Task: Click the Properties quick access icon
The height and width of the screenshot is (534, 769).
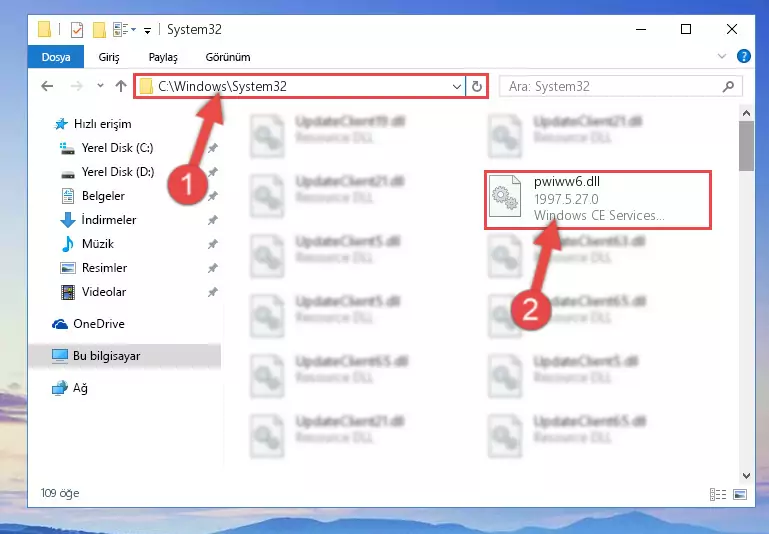Action: pos(77,30)
